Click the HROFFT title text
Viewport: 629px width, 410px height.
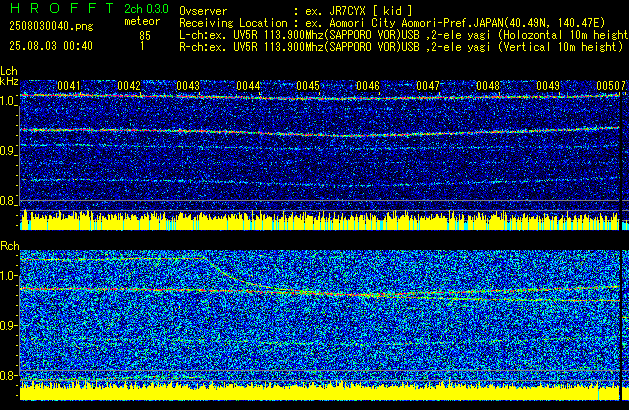click(62, 8)
